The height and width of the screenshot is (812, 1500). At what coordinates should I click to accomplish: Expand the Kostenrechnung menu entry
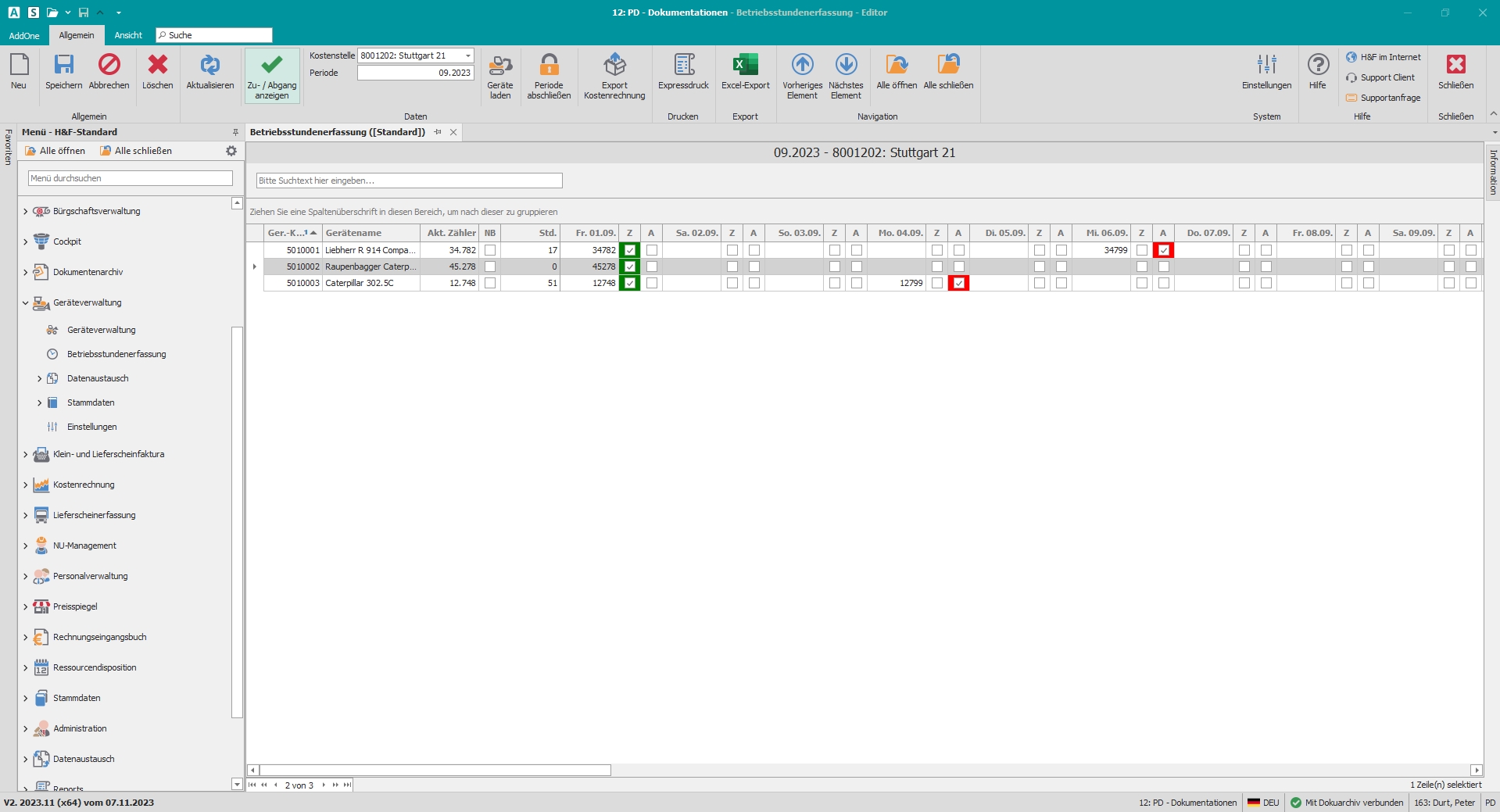25,485
